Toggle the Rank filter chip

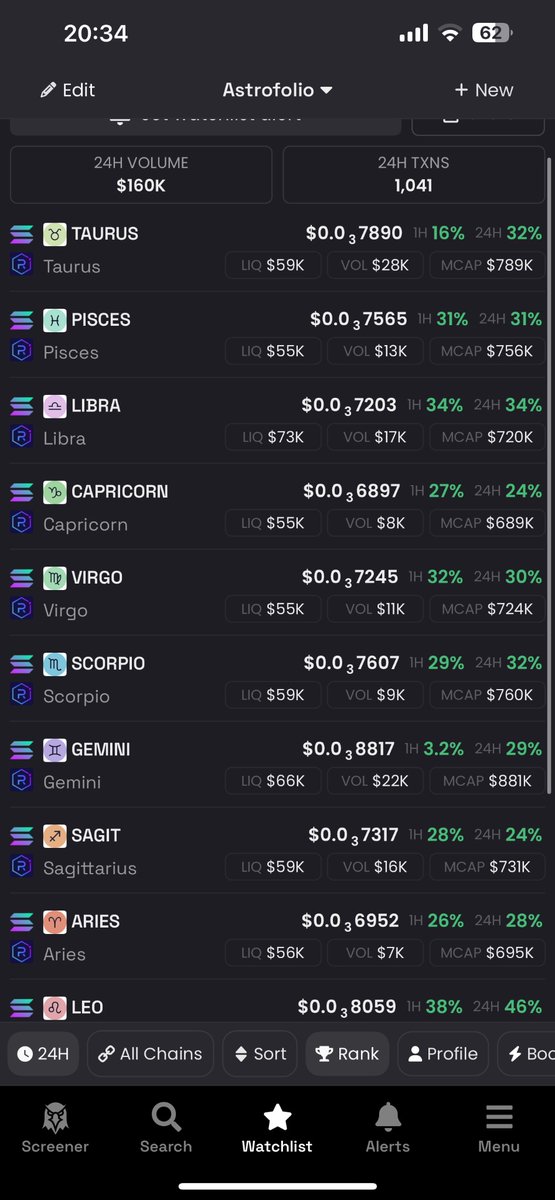point(347,1054)
